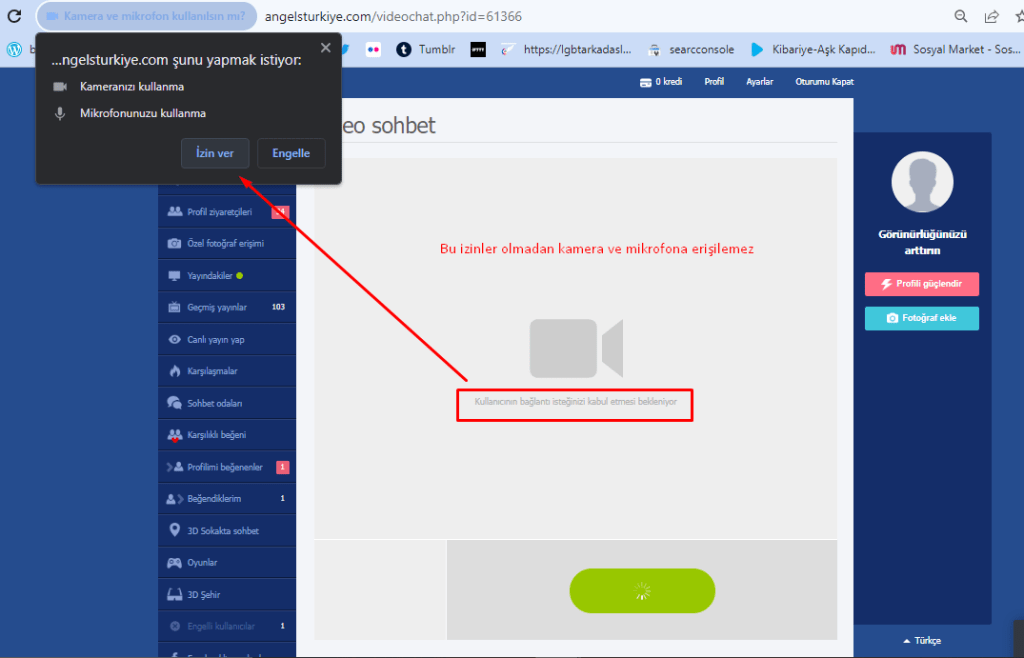Click the Sohbet odaları chat bubble icon

(x=175, y=403)
